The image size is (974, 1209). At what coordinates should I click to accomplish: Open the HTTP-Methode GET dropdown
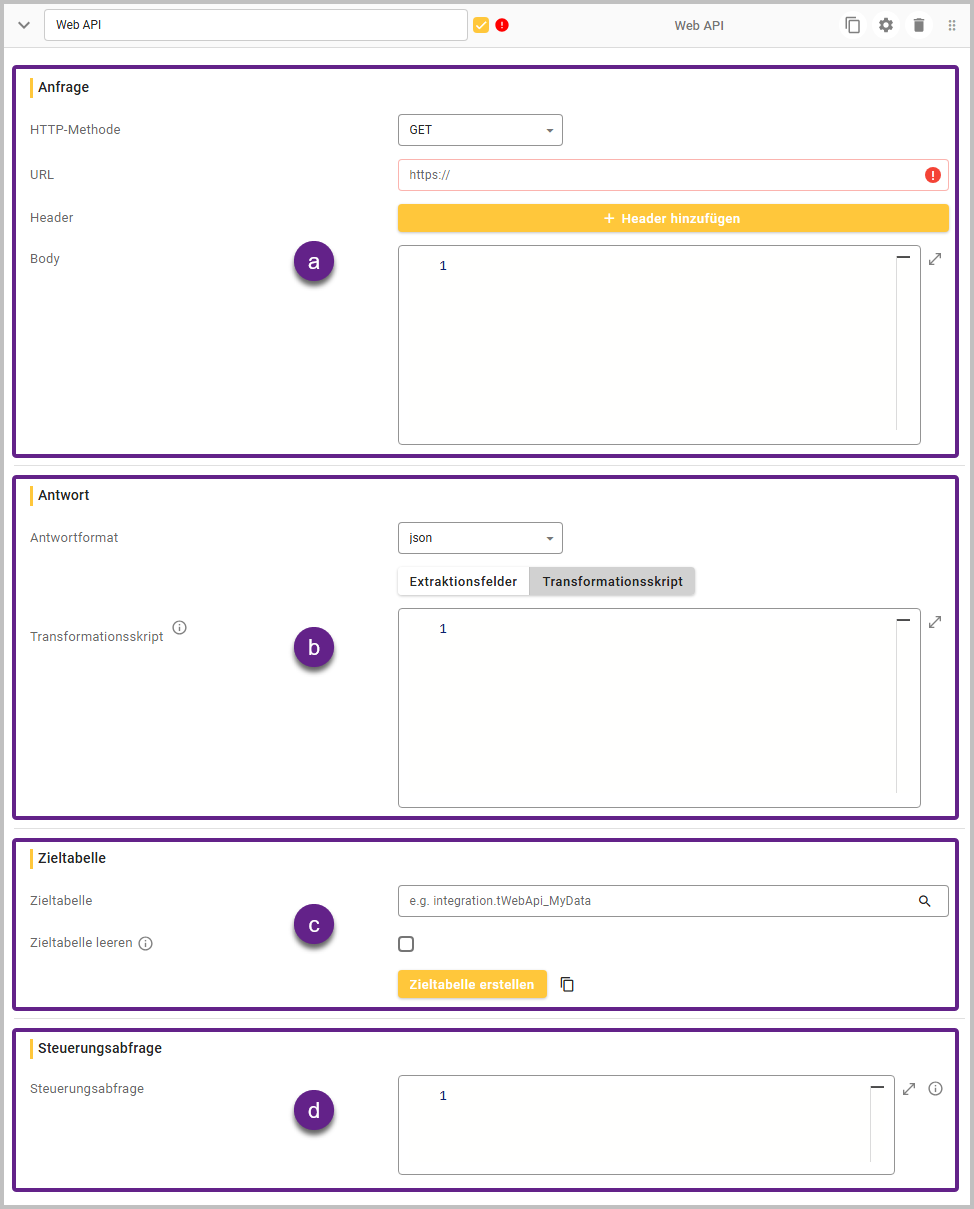coord(480,130)
